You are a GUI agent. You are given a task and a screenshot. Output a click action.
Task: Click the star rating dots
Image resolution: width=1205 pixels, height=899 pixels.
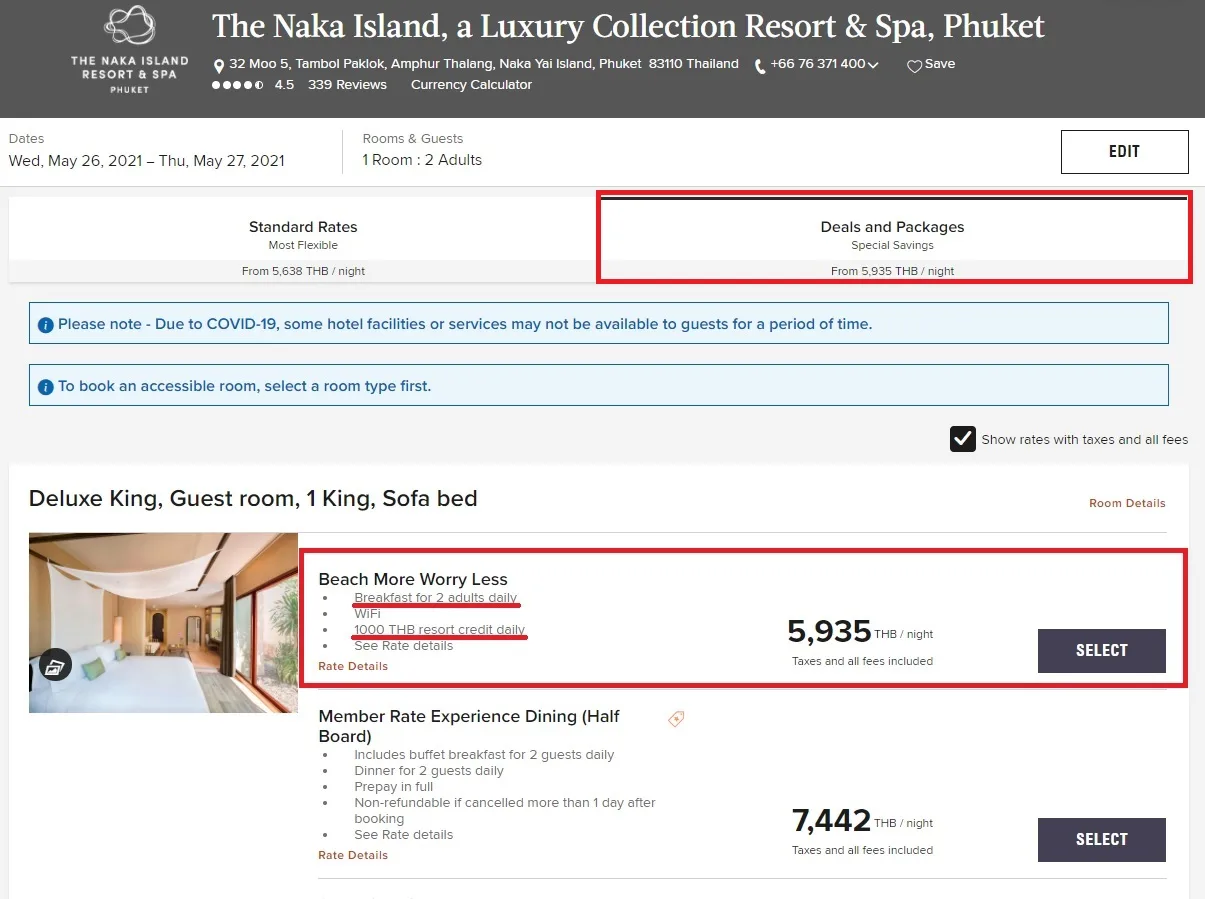pos(238,85)
